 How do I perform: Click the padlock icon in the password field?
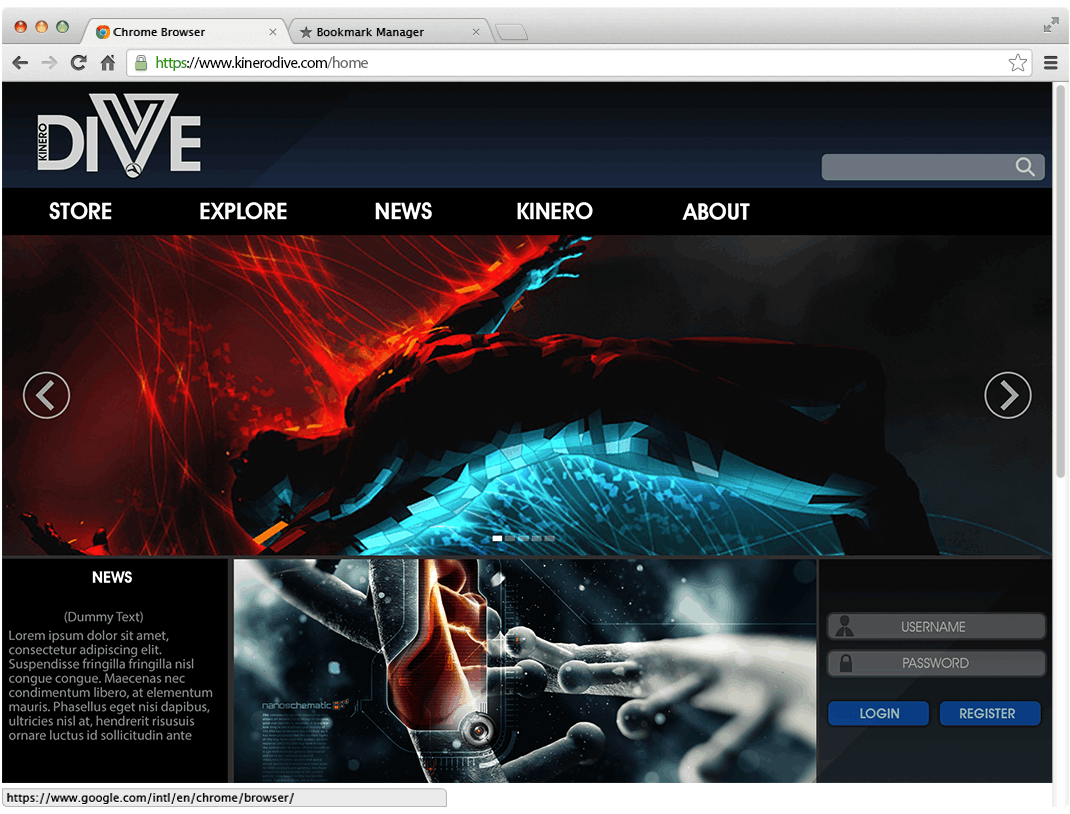pos(845,663)
